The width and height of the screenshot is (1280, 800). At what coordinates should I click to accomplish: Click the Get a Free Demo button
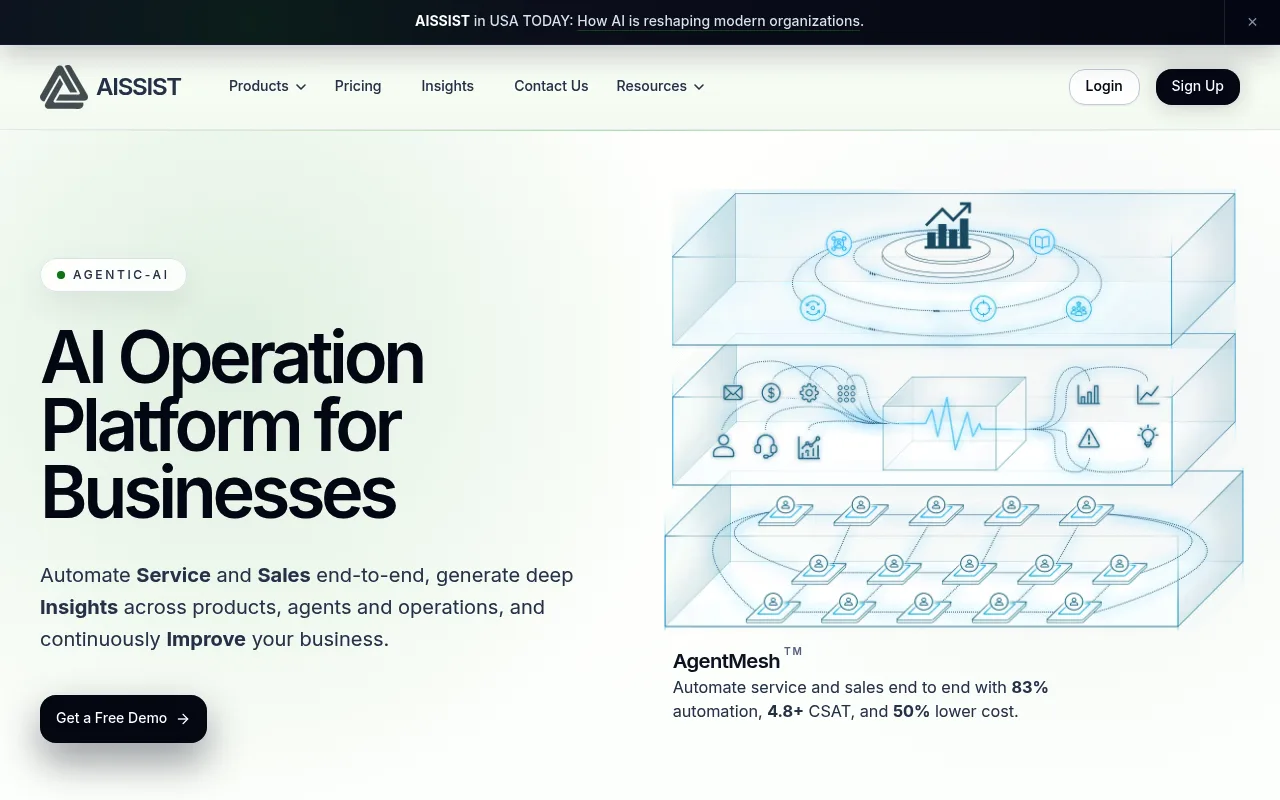(x=123, y=719)
